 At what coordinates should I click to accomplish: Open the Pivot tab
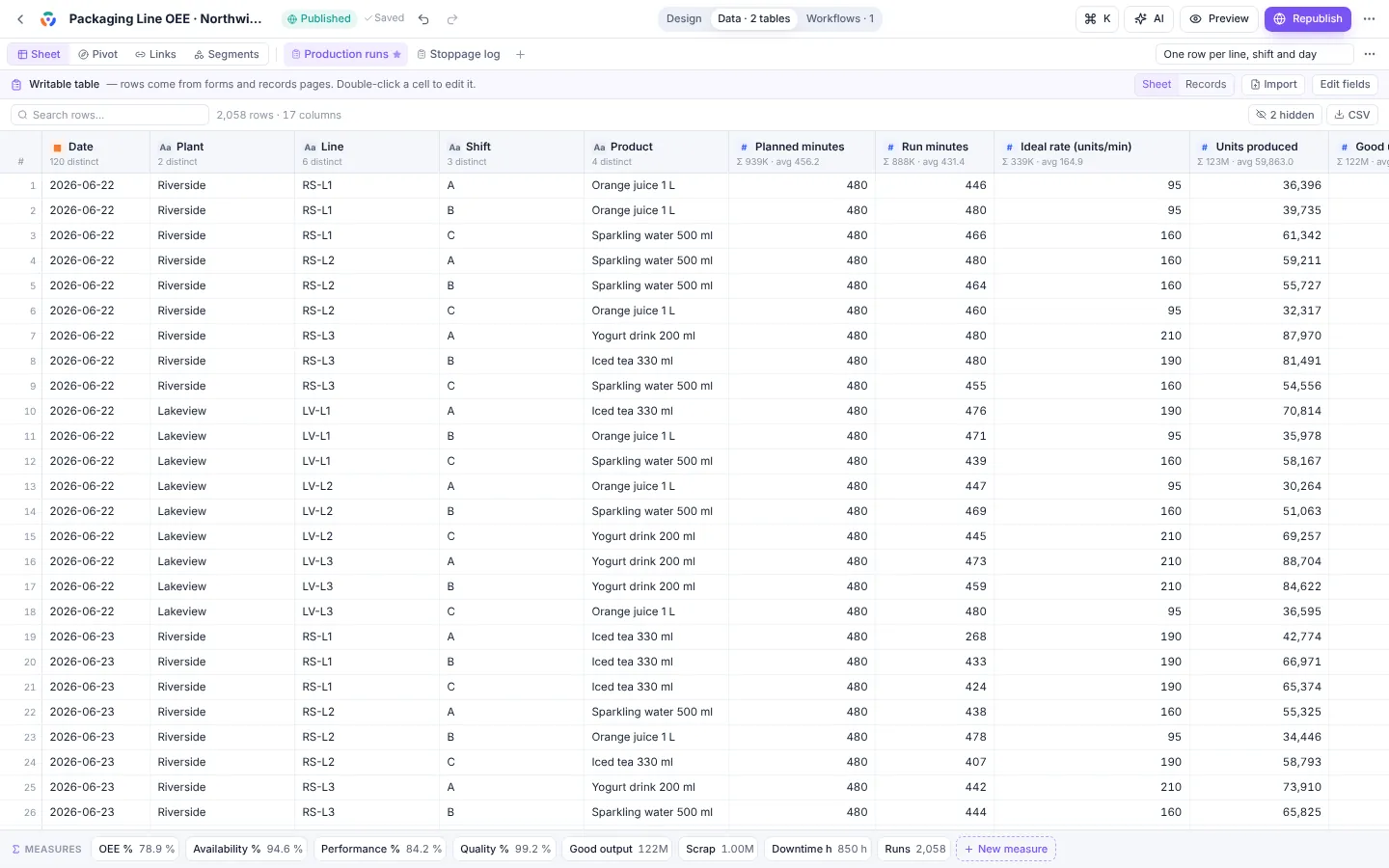98,54
